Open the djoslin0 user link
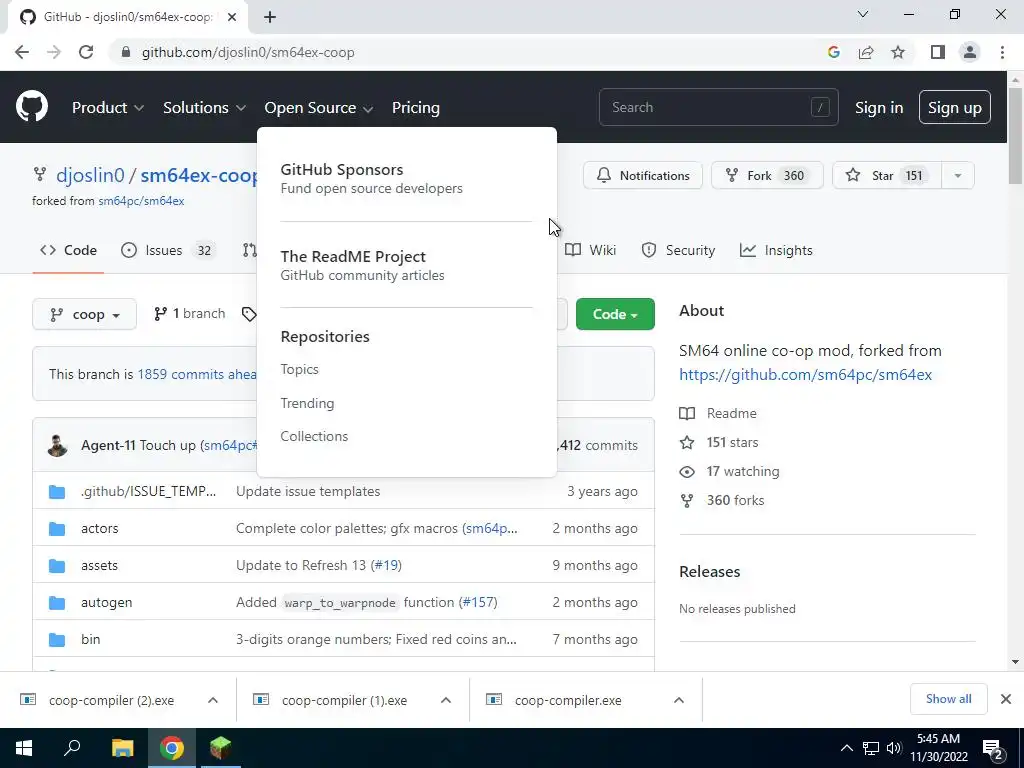The height and width of the screenshot is (768, 1024). (90, 175)
